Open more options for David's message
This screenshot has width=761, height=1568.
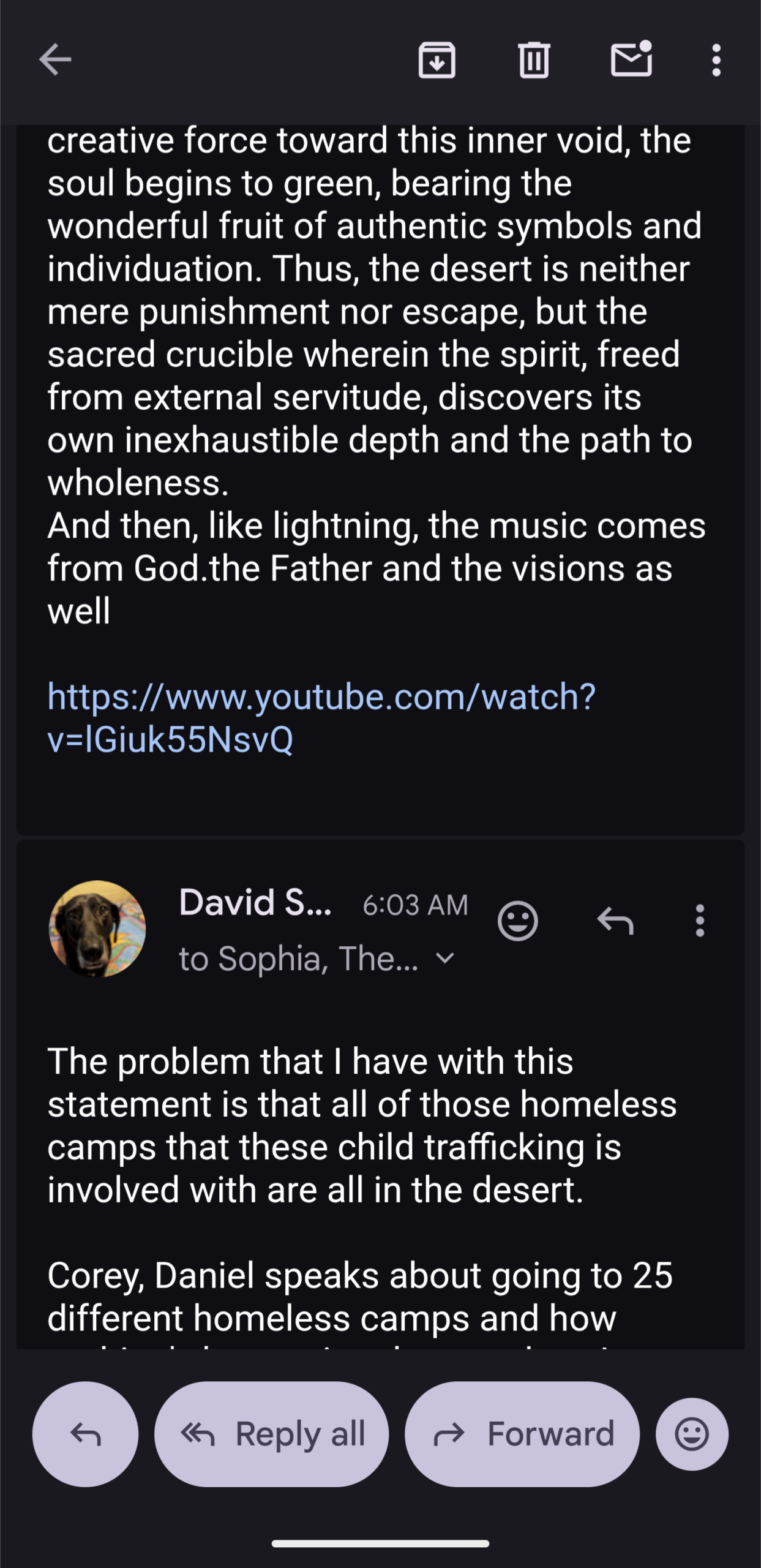700,921
